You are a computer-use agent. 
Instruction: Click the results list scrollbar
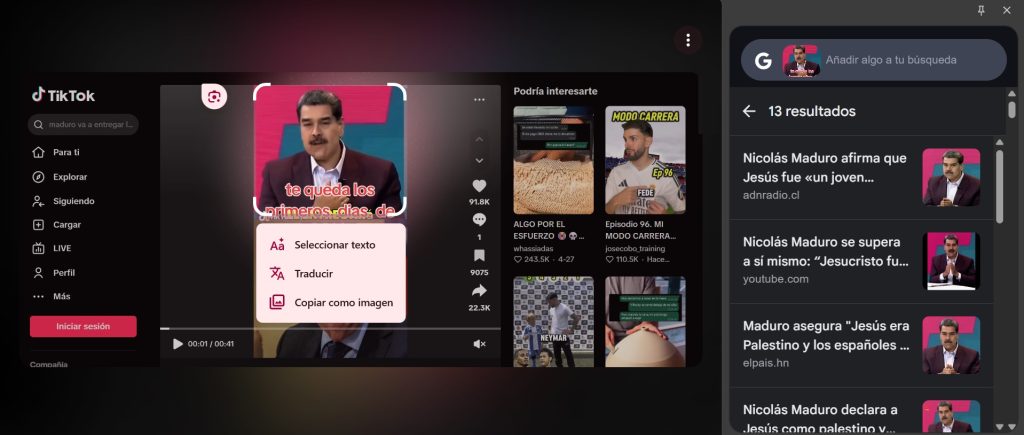click(x=1000, y=186)
